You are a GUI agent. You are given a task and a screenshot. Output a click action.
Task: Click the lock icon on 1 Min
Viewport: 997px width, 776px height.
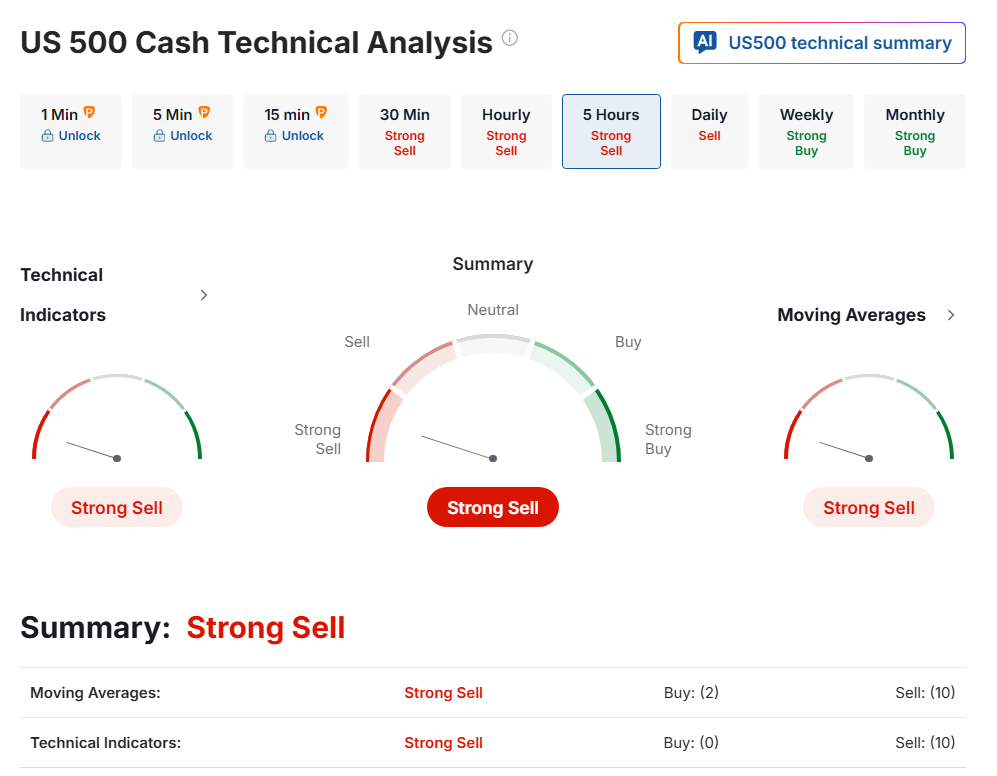coord(47,136)
